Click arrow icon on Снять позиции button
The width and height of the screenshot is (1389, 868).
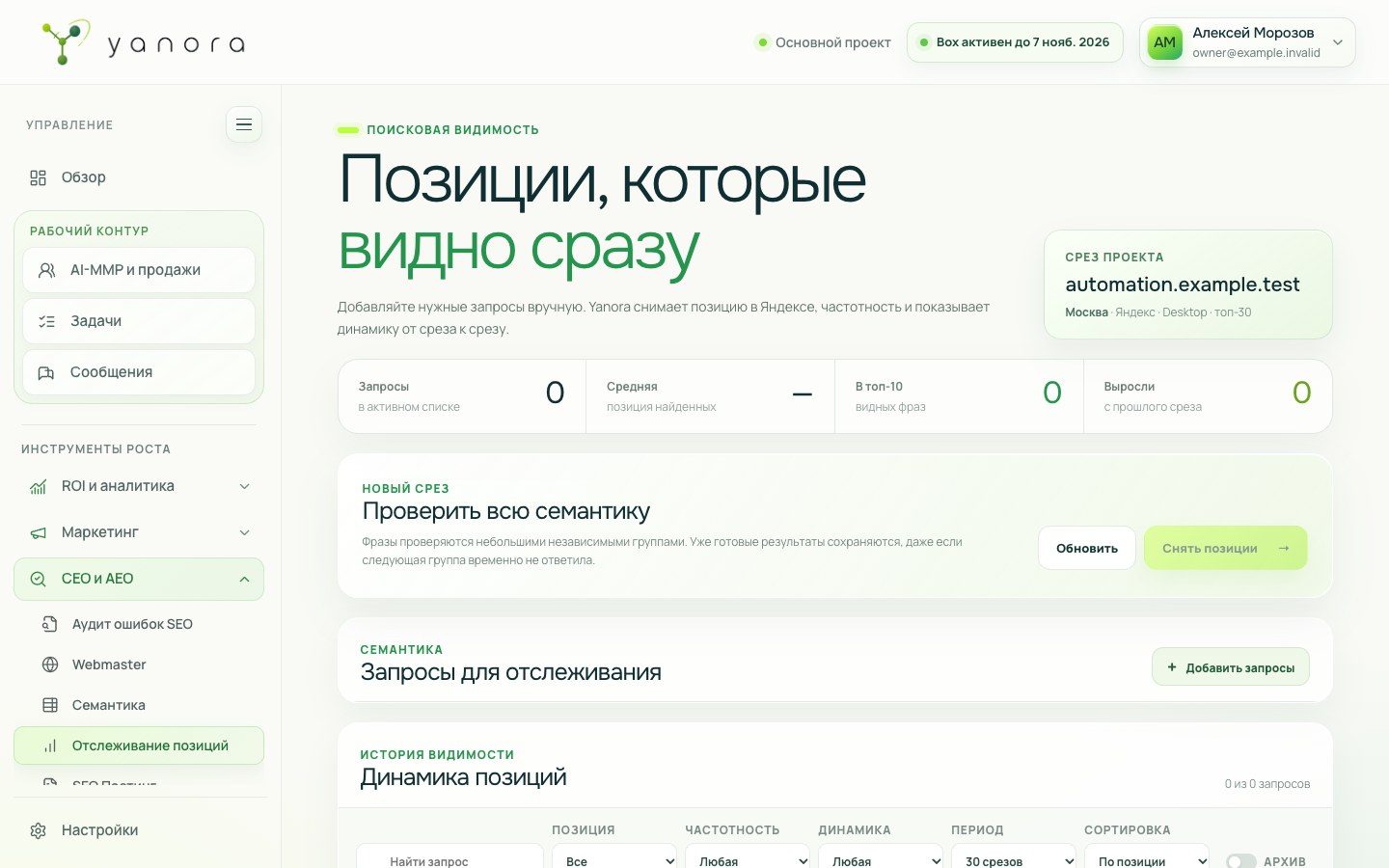(1284, 549)
